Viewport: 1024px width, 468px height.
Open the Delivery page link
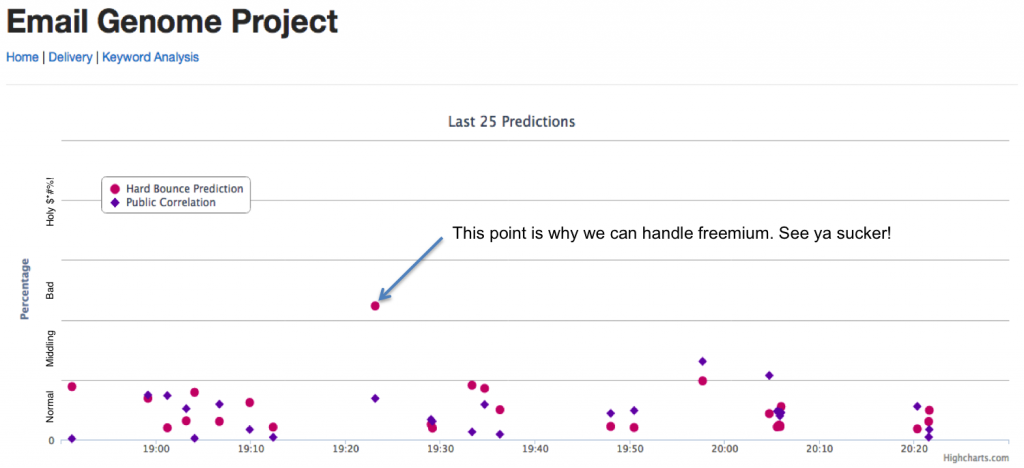(x=70, y=57)
